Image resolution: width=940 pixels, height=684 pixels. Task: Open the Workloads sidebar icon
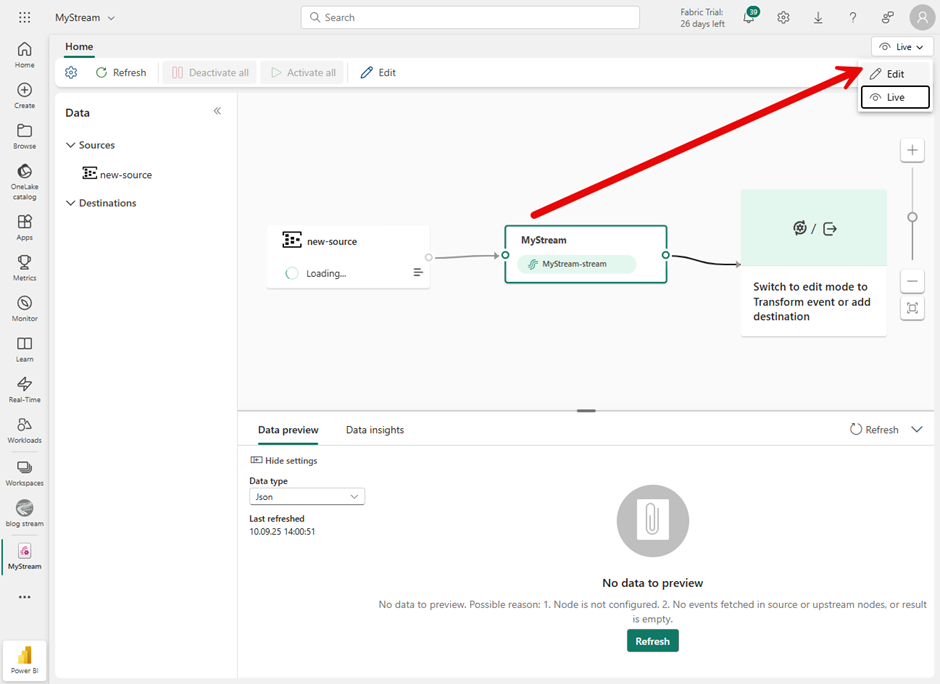[24, 430]
